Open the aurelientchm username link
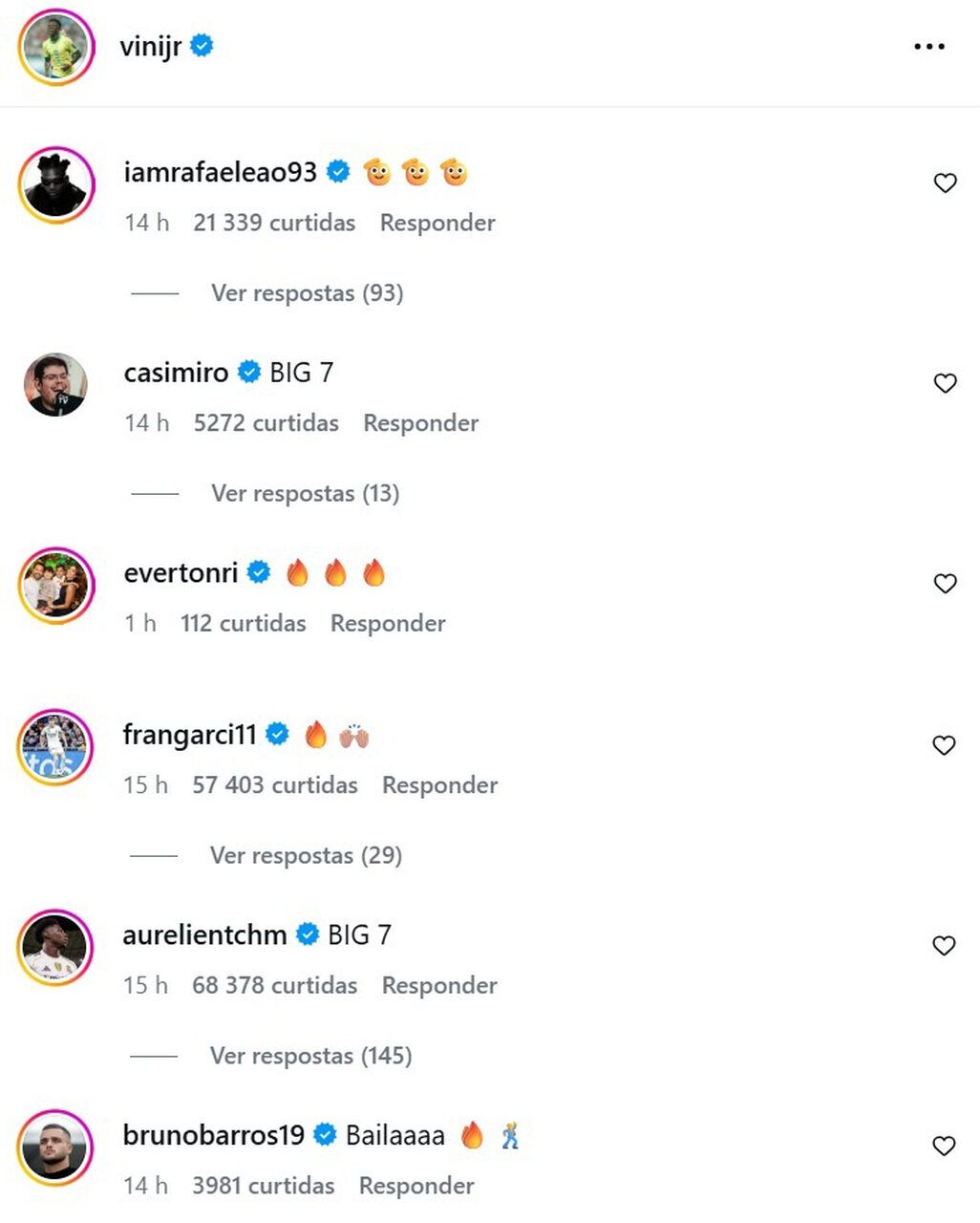The height and width of the screenshot is (1223, 980). (x=204, y=934)
